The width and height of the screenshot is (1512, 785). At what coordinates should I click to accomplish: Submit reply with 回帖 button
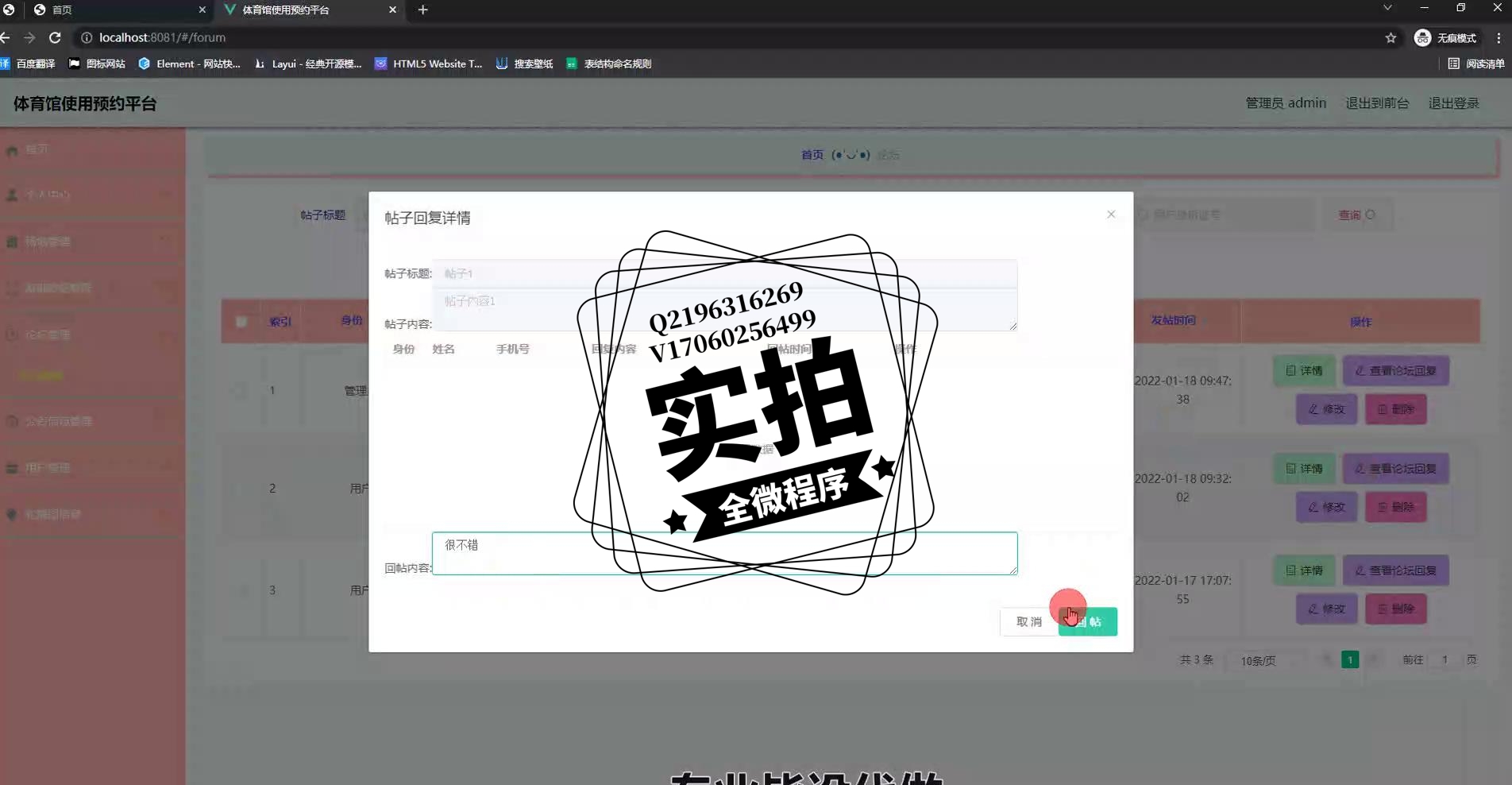pyautogui.click(x=1088, y=621)
